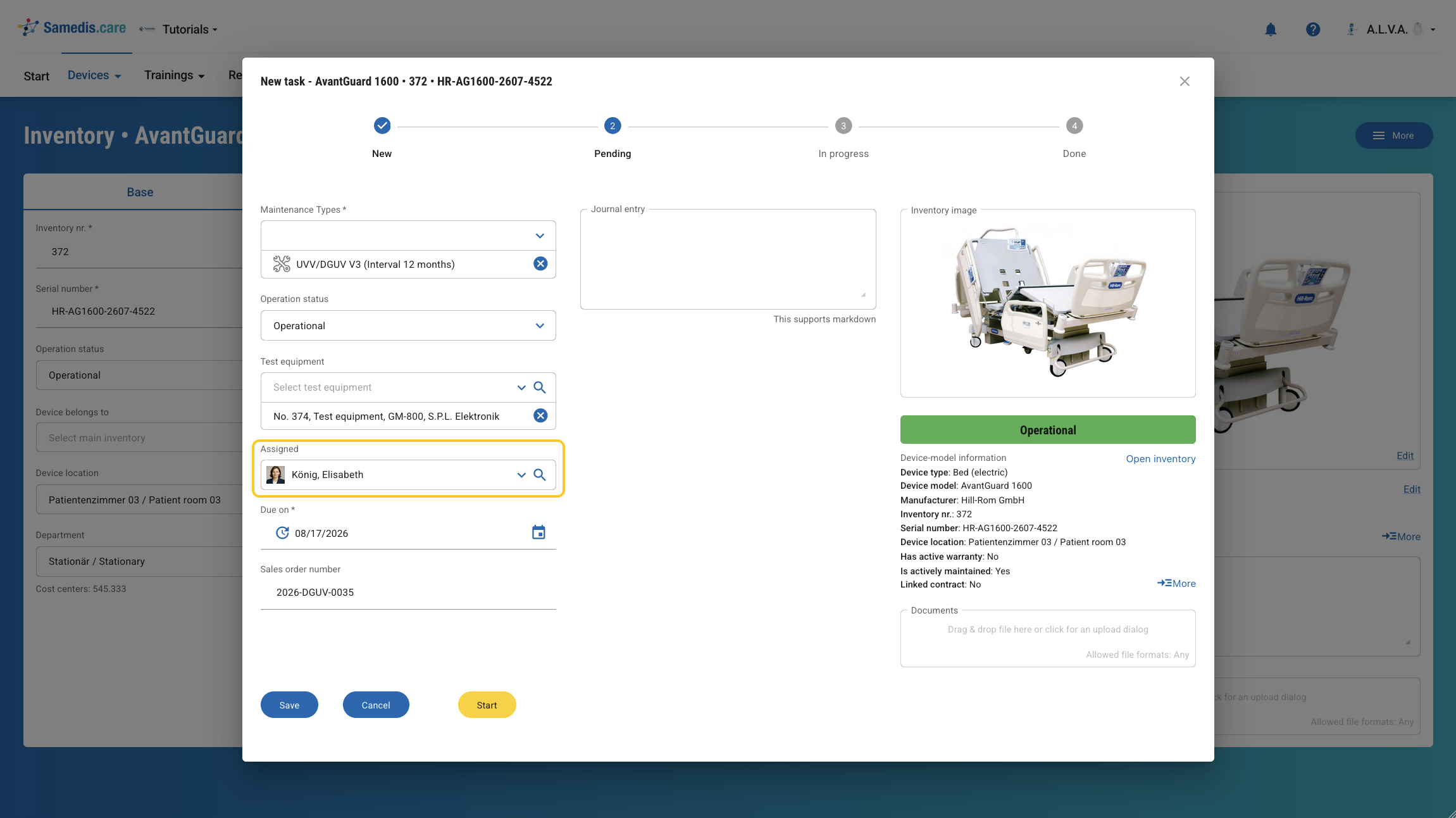The height and width of the screenshot is (818, 1456).
Task: Search test equipment with magnifier icon
Action: tap(540, 387)
